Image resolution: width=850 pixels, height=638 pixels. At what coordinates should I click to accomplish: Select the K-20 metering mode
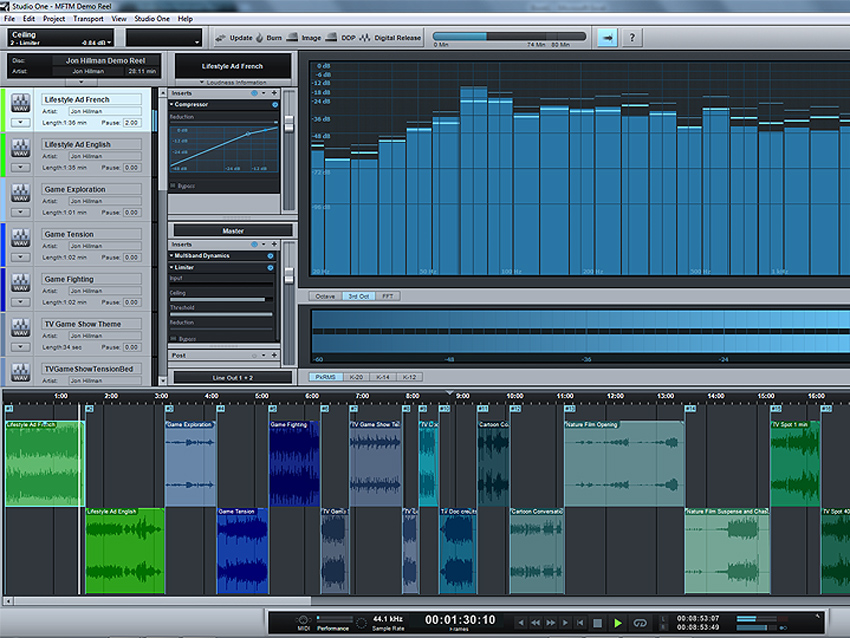point(355,377)
